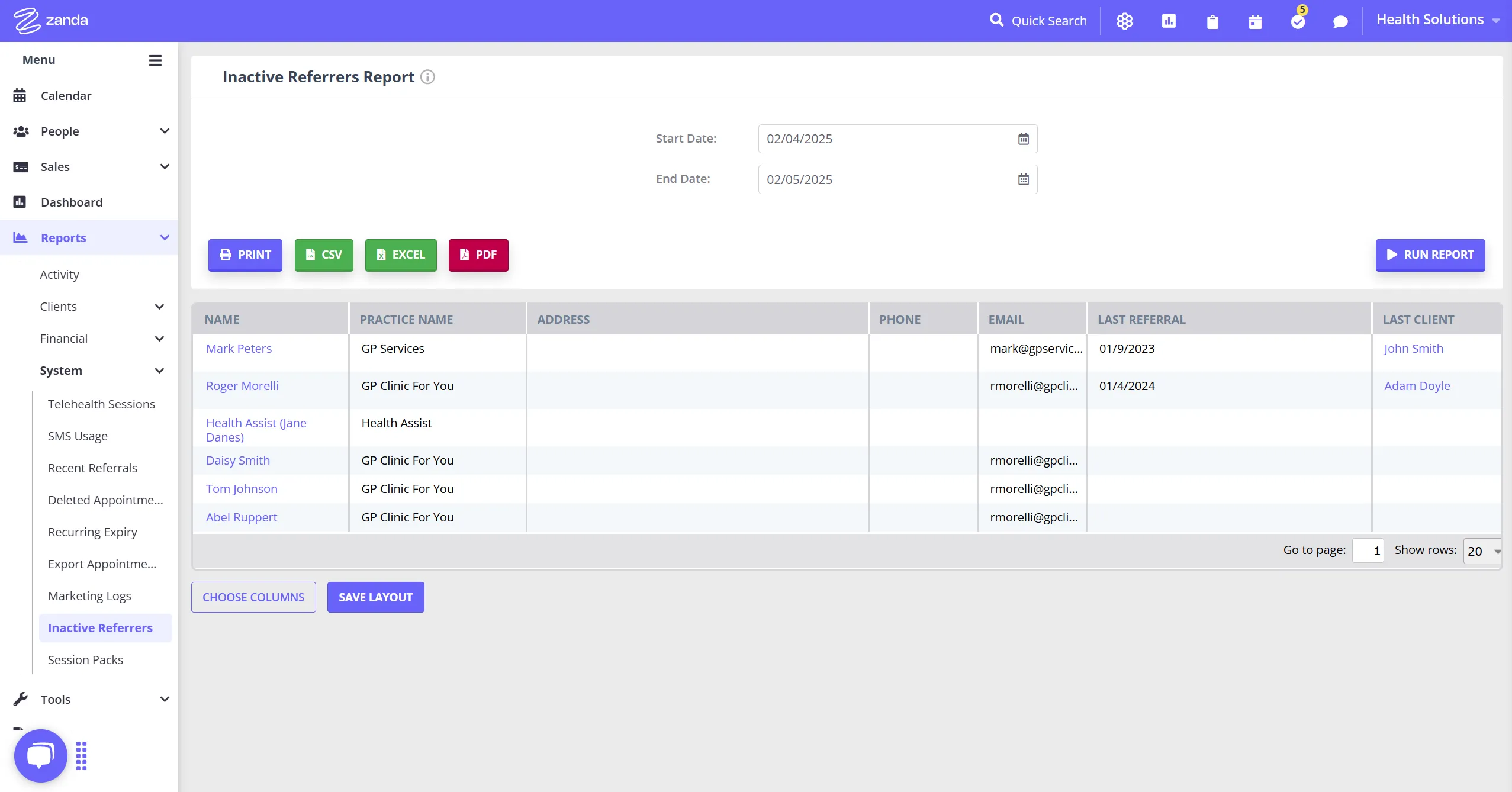Open the floating chat support bubble
The height and width of the screenshot is (792, 1512).
pos(40,755)
